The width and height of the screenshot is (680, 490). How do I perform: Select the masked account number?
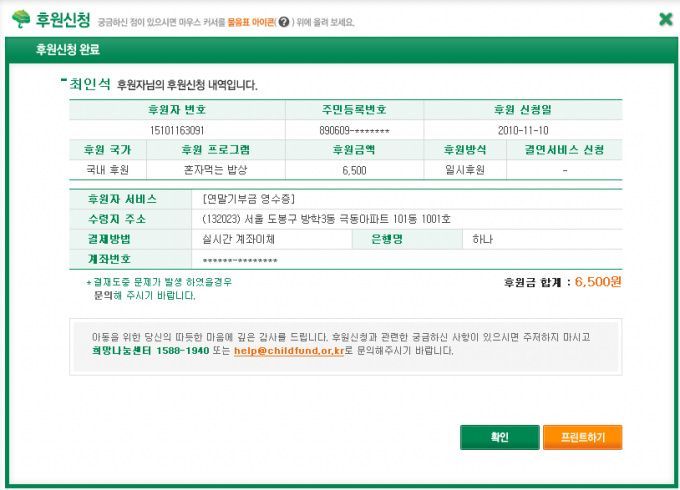pos(240,261)
